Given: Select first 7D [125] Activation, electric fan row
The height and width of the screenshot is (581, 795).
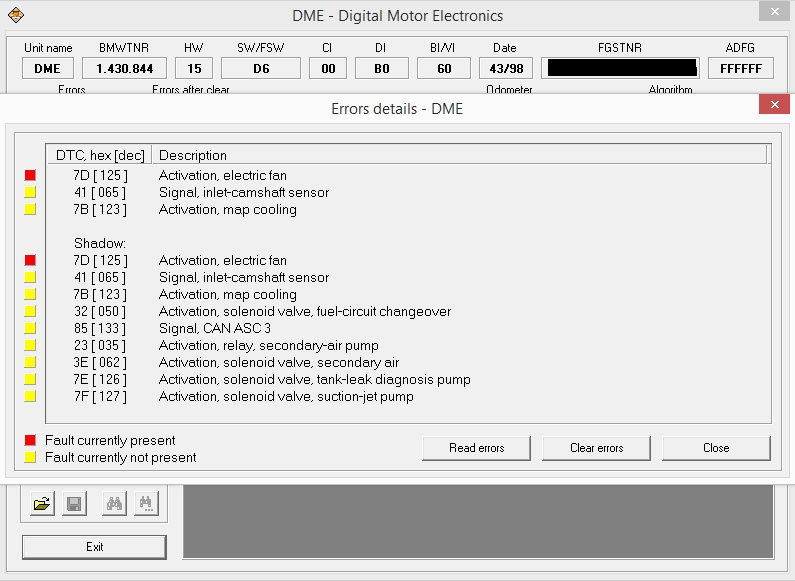Looking at the screenshot, I should tap(408, 175).
